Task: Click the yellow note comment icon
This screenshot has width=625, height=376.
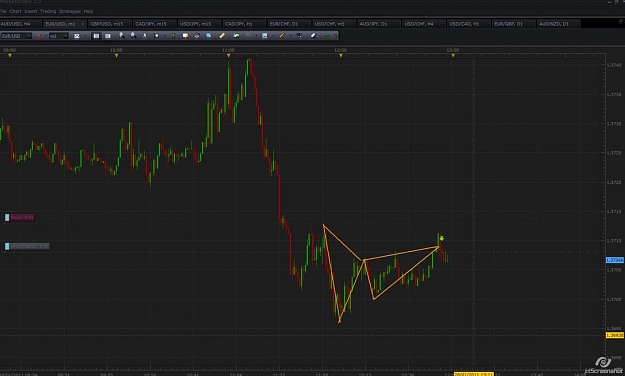Action: click(x=185, y=36)
